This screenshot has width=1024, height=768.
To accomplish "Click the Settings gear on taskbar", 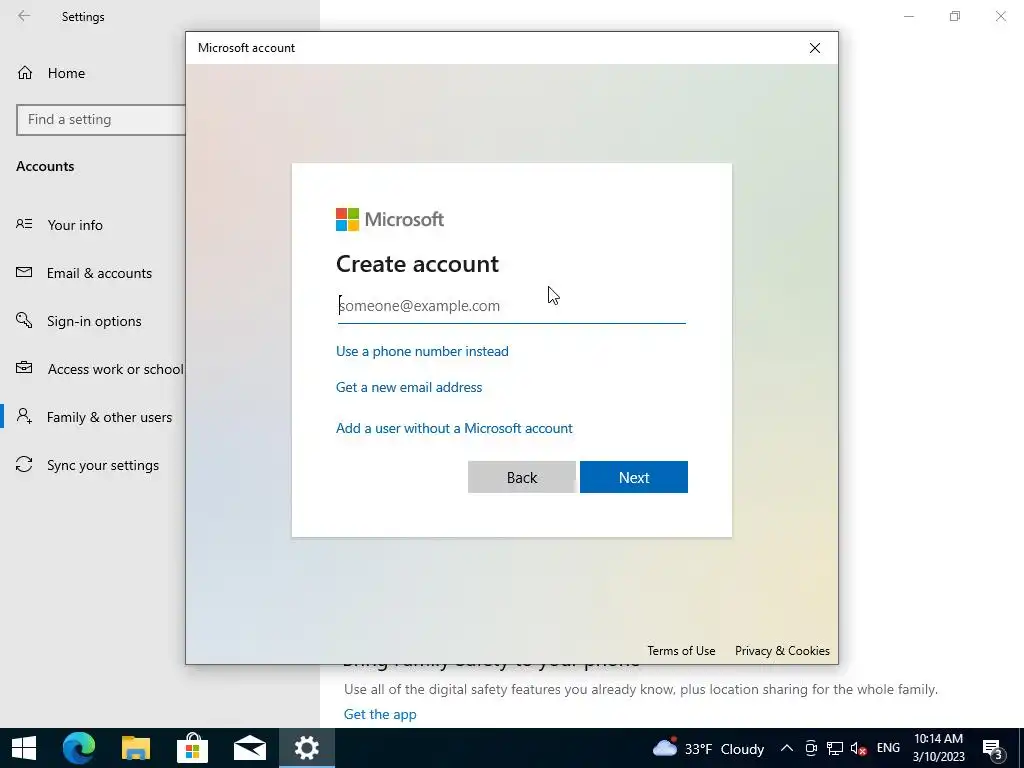I will (306, 748).
